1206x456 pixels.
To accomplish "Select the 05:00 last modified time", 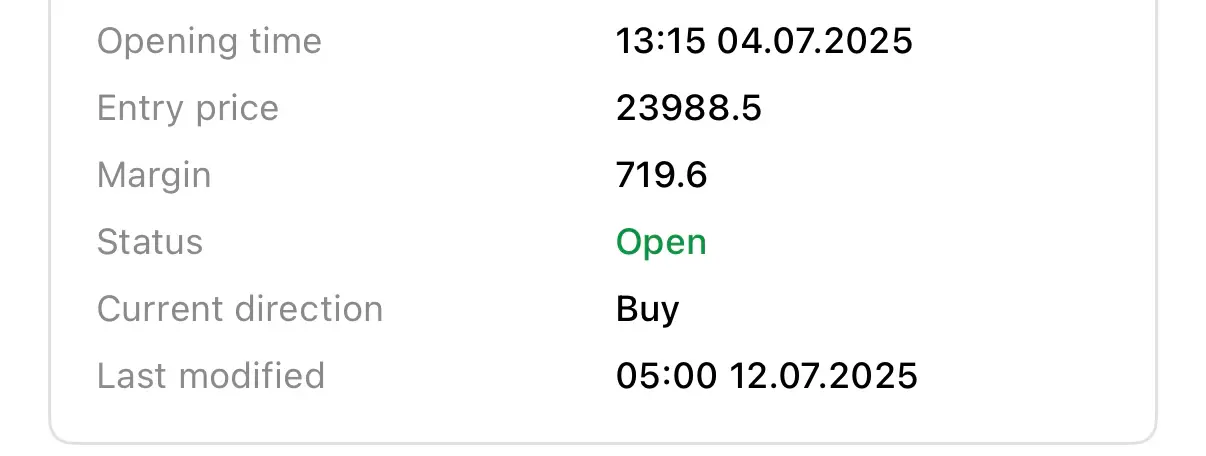I will pos(667,376).
